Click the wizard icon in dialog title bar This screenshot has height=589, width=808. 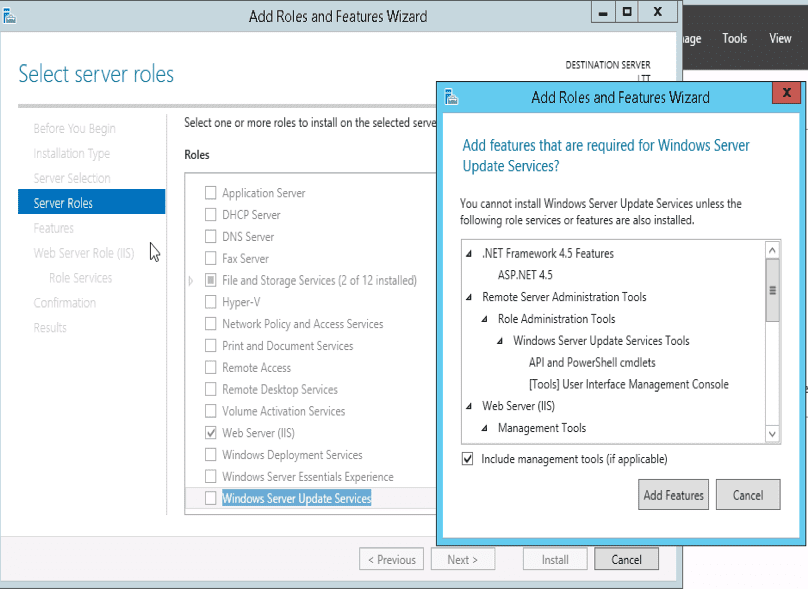452,97
